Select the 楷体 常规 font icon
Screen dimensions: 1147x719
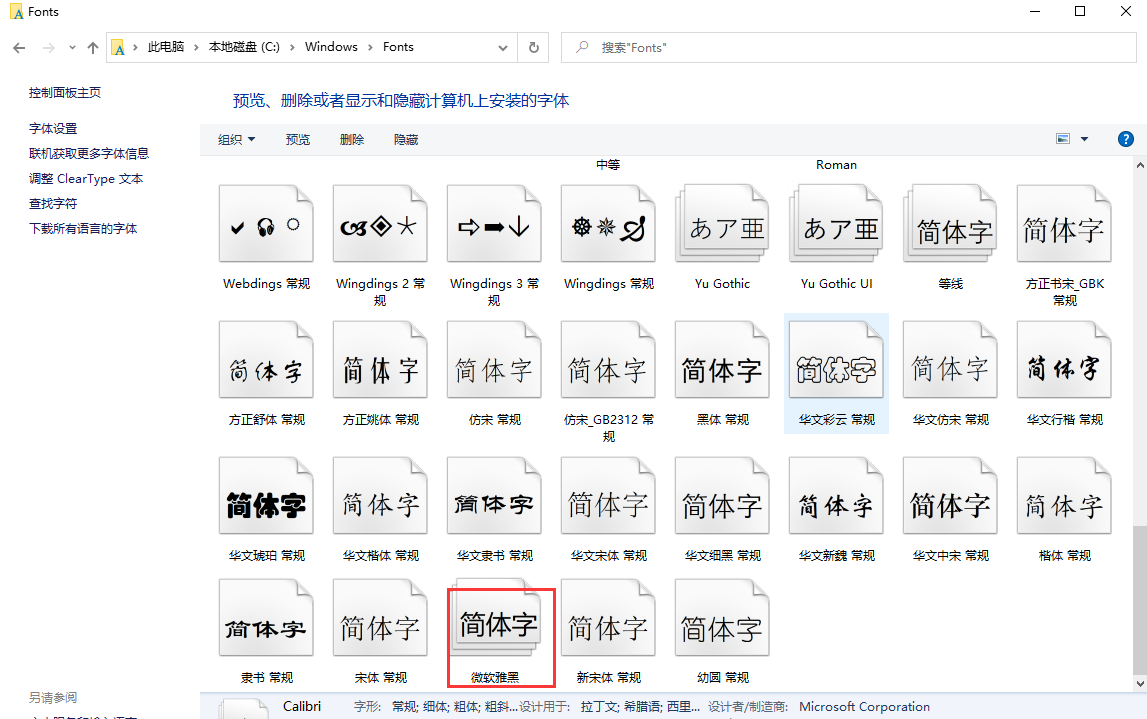pyautogui.click(x=1064, y=496)
